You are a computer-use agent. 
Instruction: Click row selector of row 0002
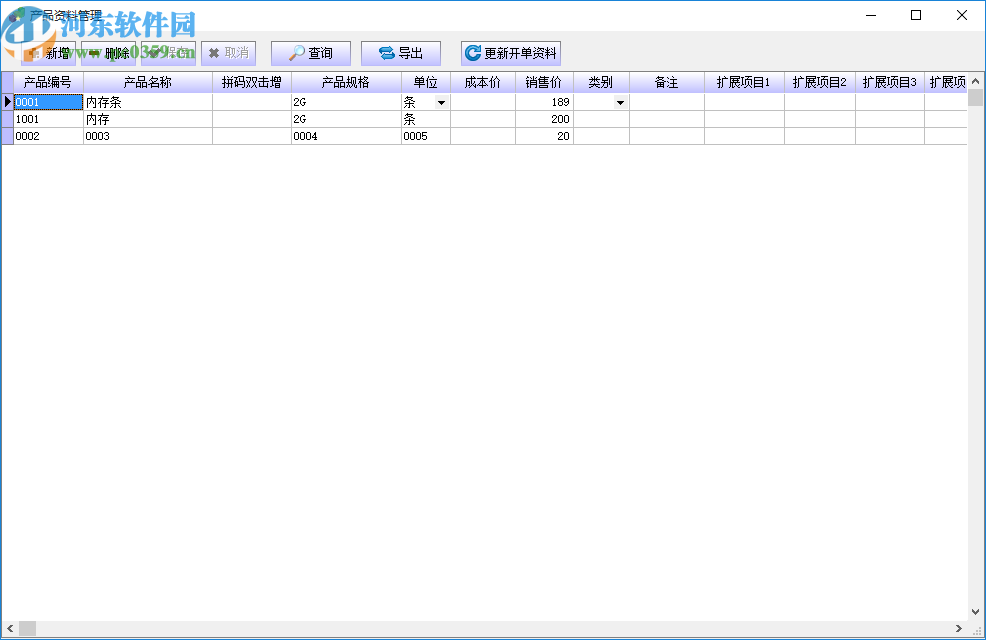pyautogui.click(x=8, y=136)
